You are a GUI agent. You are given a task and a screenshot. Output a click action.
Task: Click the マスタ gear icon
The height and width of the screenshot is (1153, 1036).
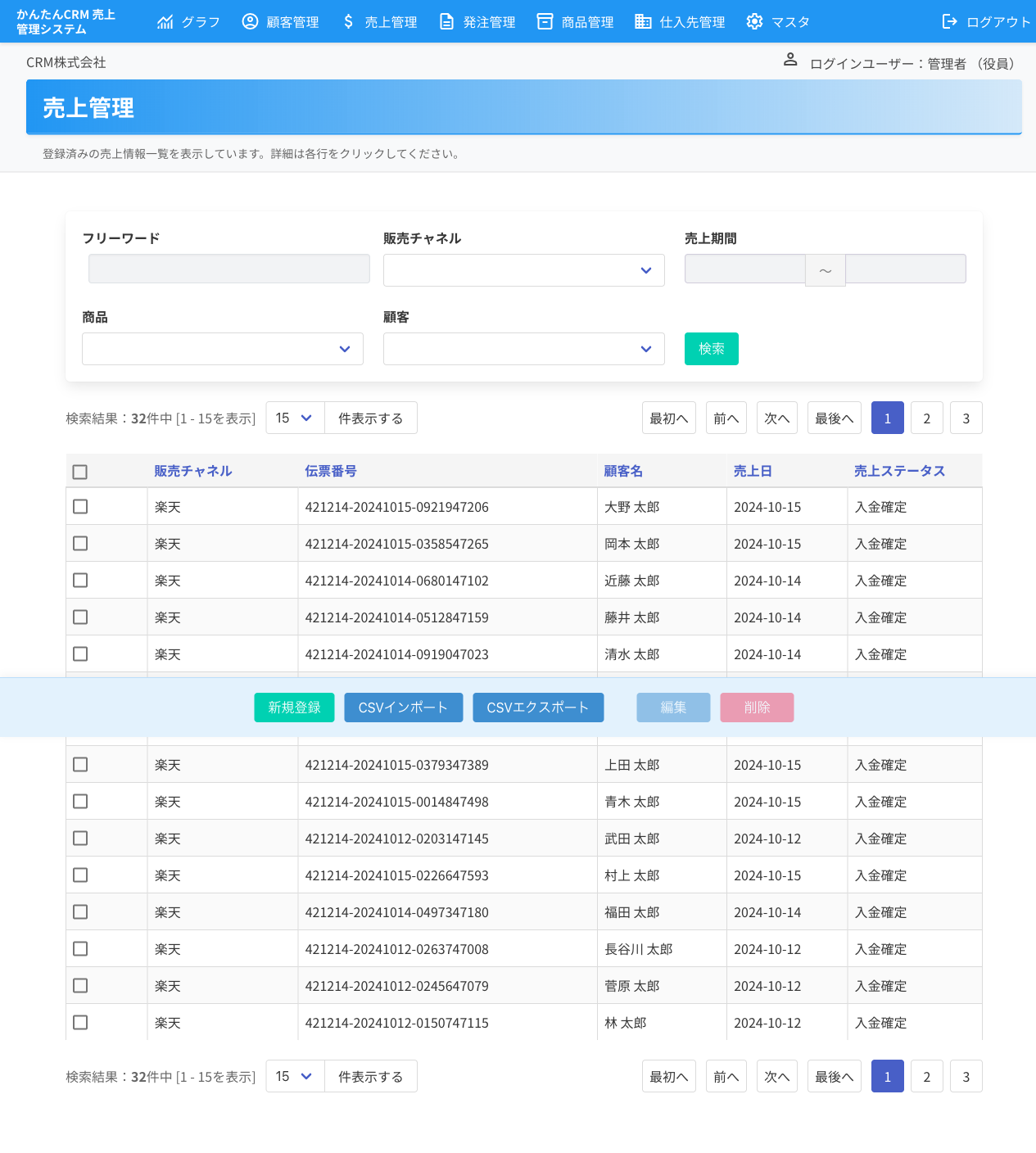click(753, 21)
